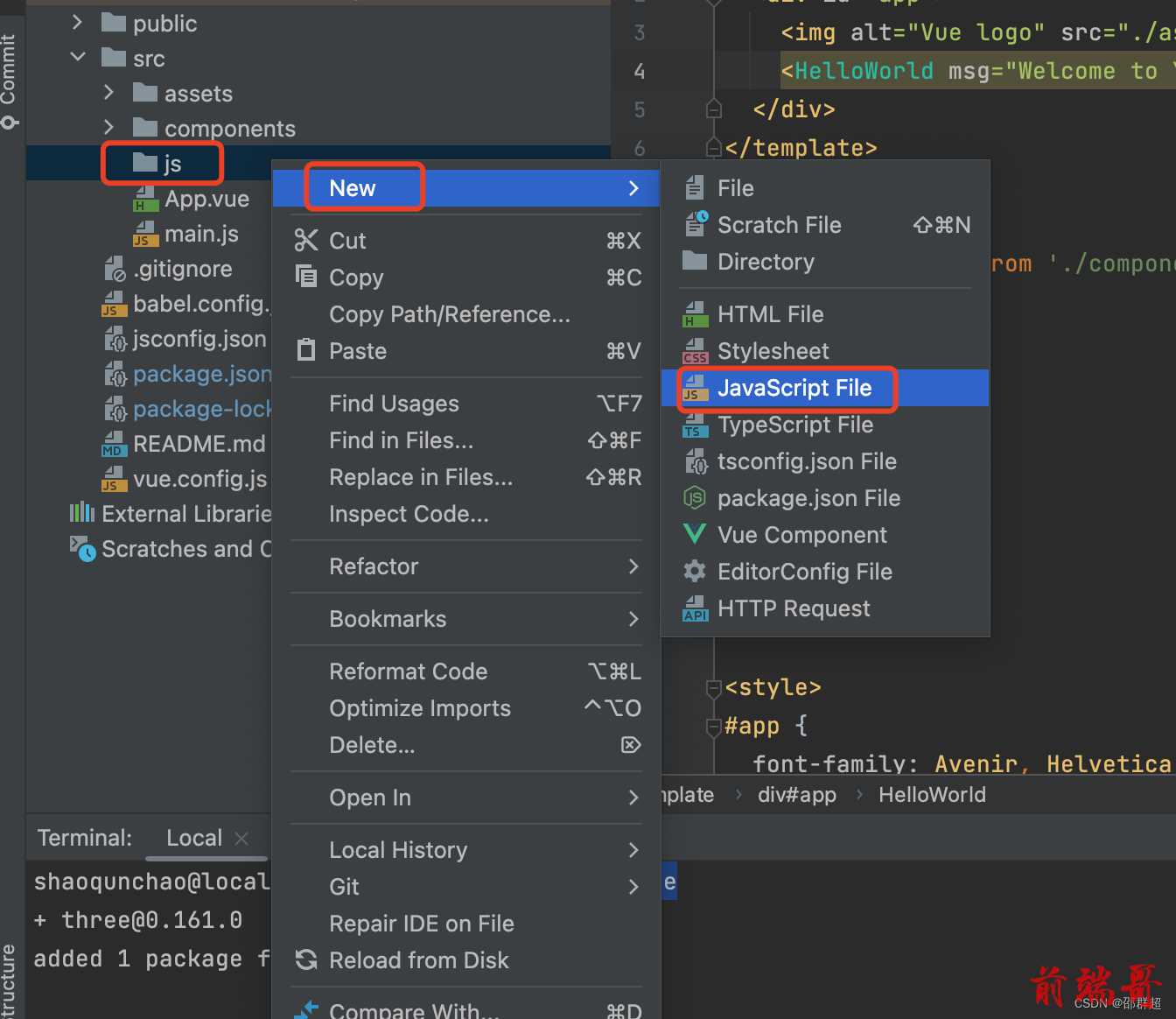Open the Commit tool window
This screenshot has height=1019, width=1176.
(x=10, y=81)
